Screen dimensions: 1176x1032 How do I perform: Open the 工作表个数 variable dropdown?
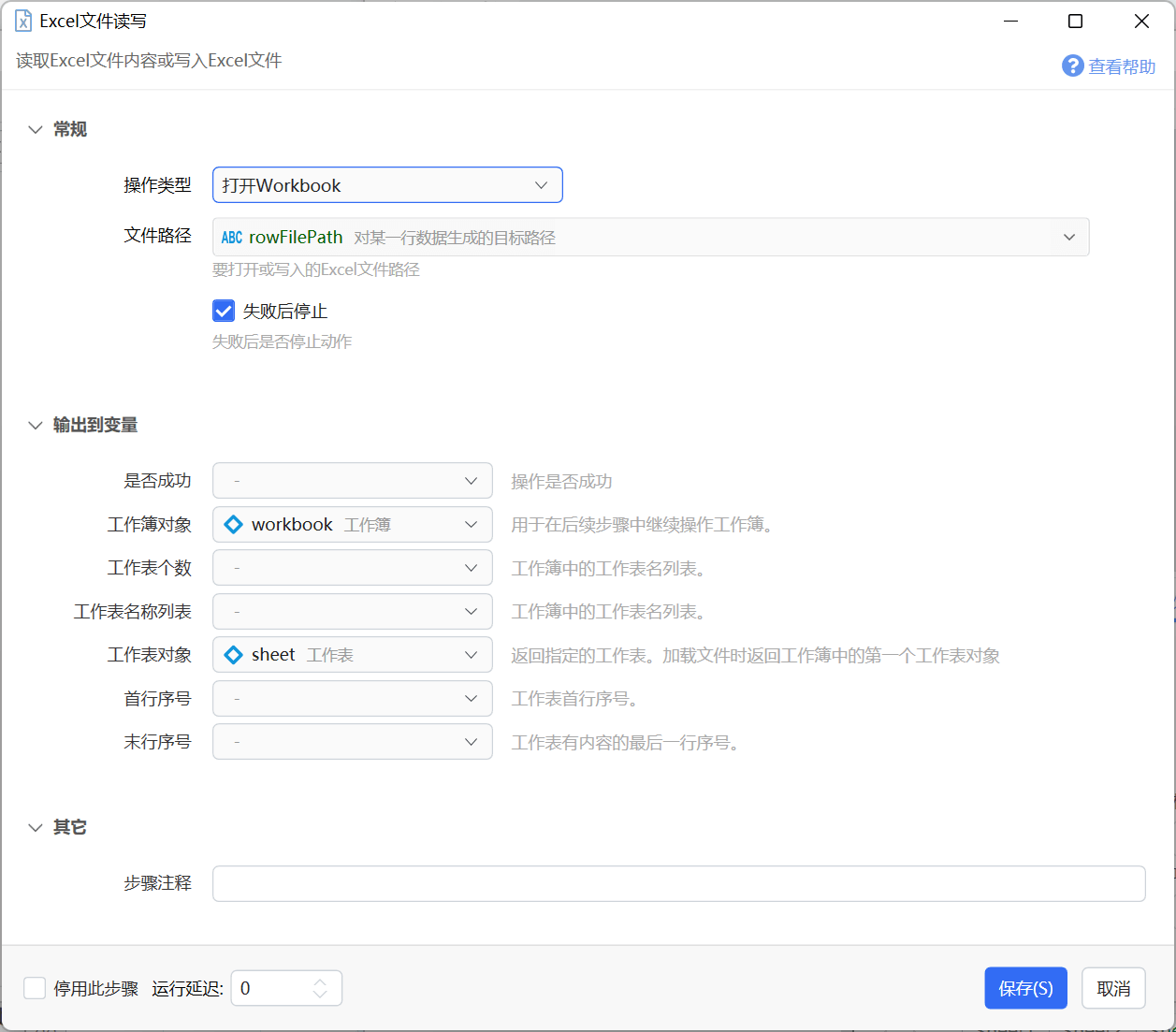[353, 568]
